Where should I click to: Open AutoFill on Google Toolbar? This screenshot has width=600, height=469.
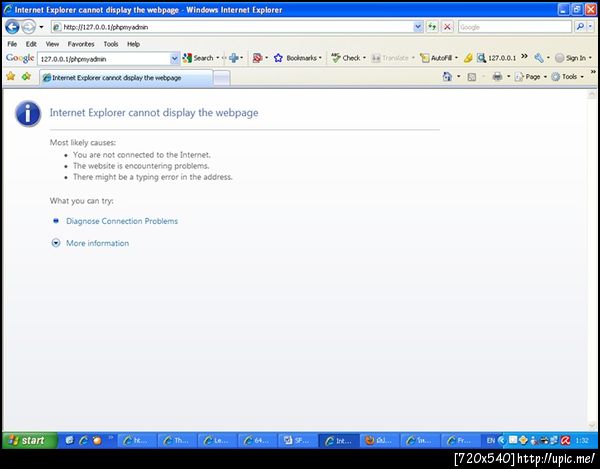pos(436,58)
